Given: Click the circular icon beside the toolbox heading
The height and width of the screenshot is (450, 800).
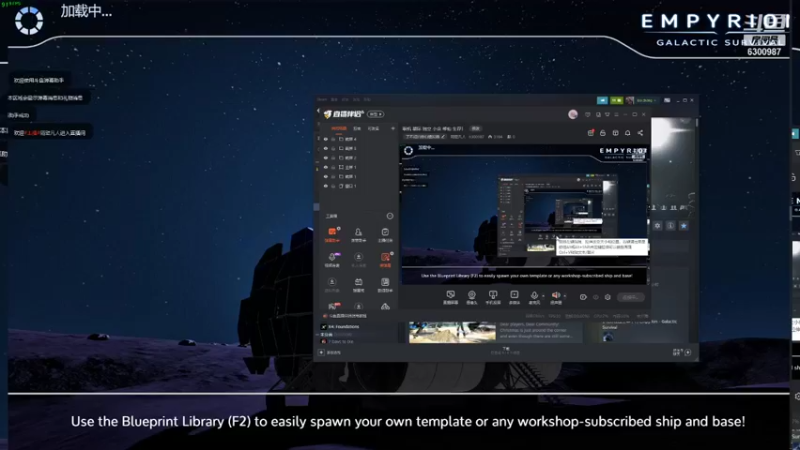Looking at the screenshot, I should (390, 216).
